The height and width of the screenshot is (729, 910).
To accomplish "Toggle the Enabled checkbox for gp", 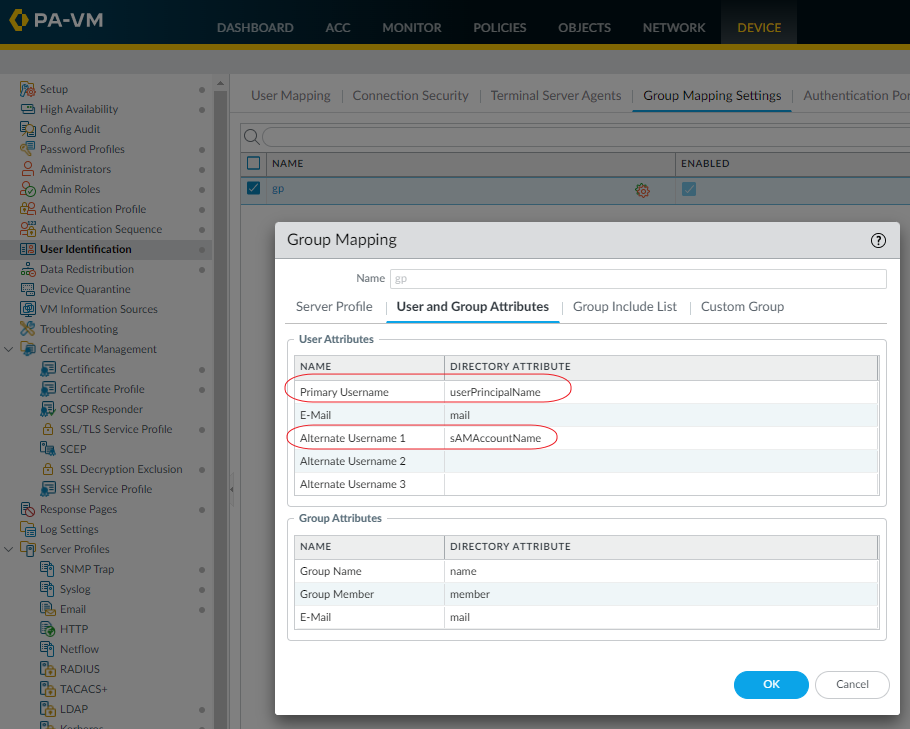I will [689, 189].
